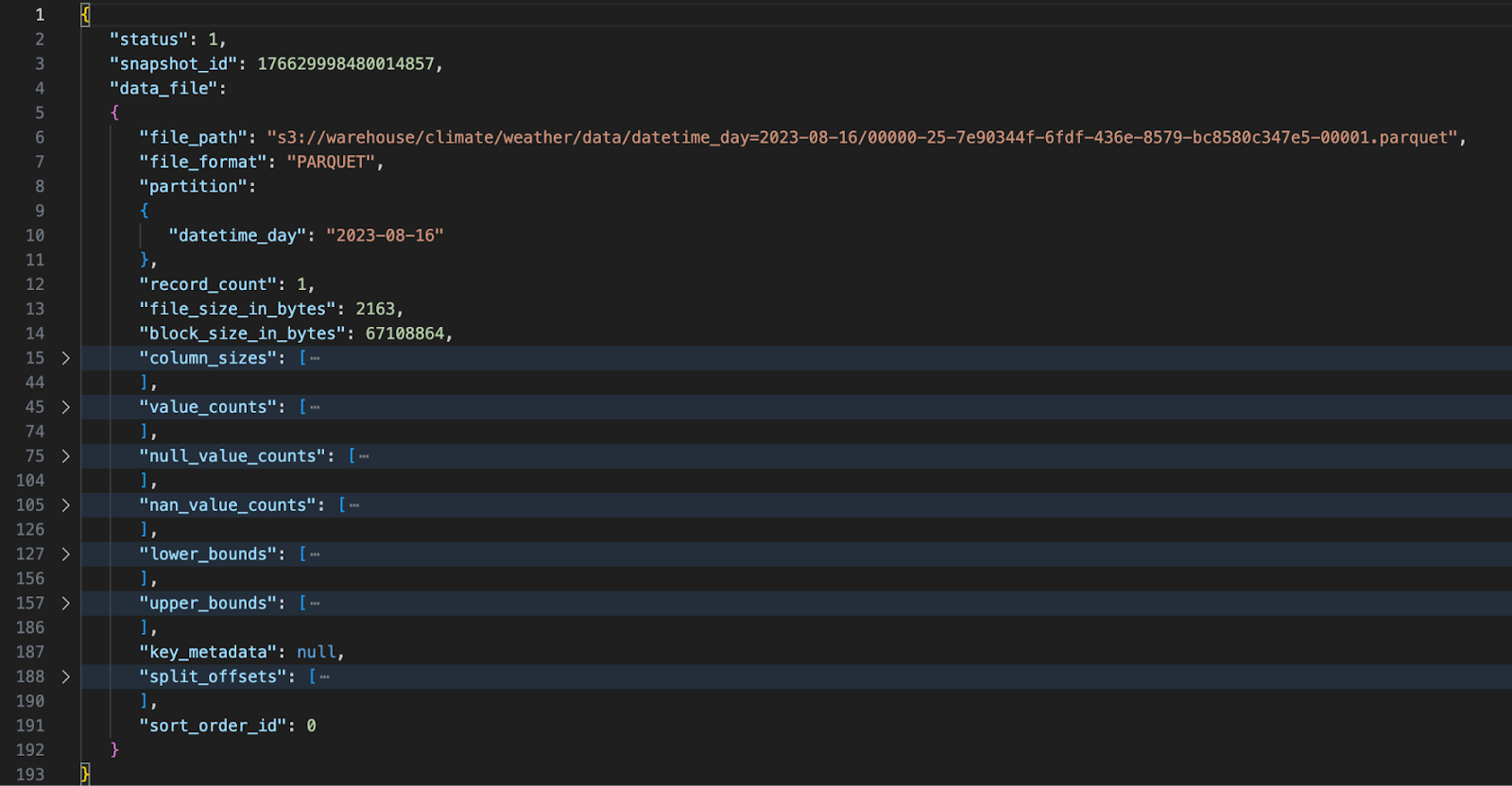Expand the folded column_sizes array chevron
Viewport: 1512px width, 786px height.
[65, 358]
